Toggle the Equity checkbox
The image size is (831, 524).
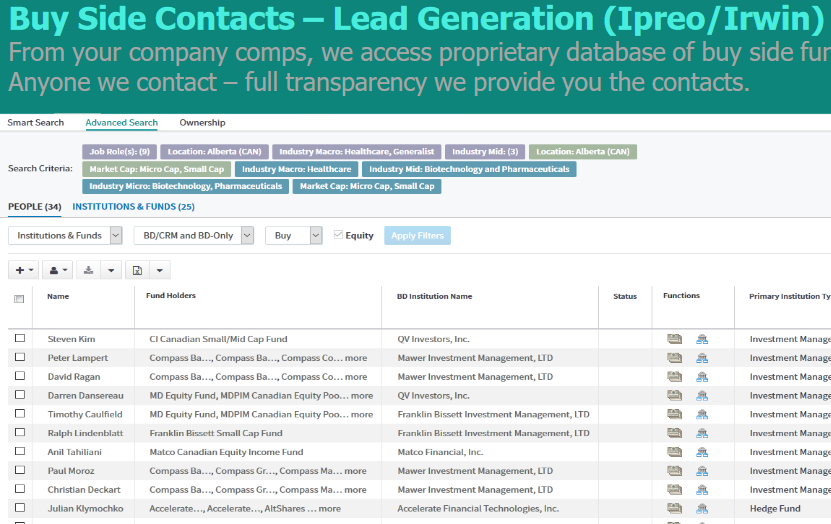(338, 235)
